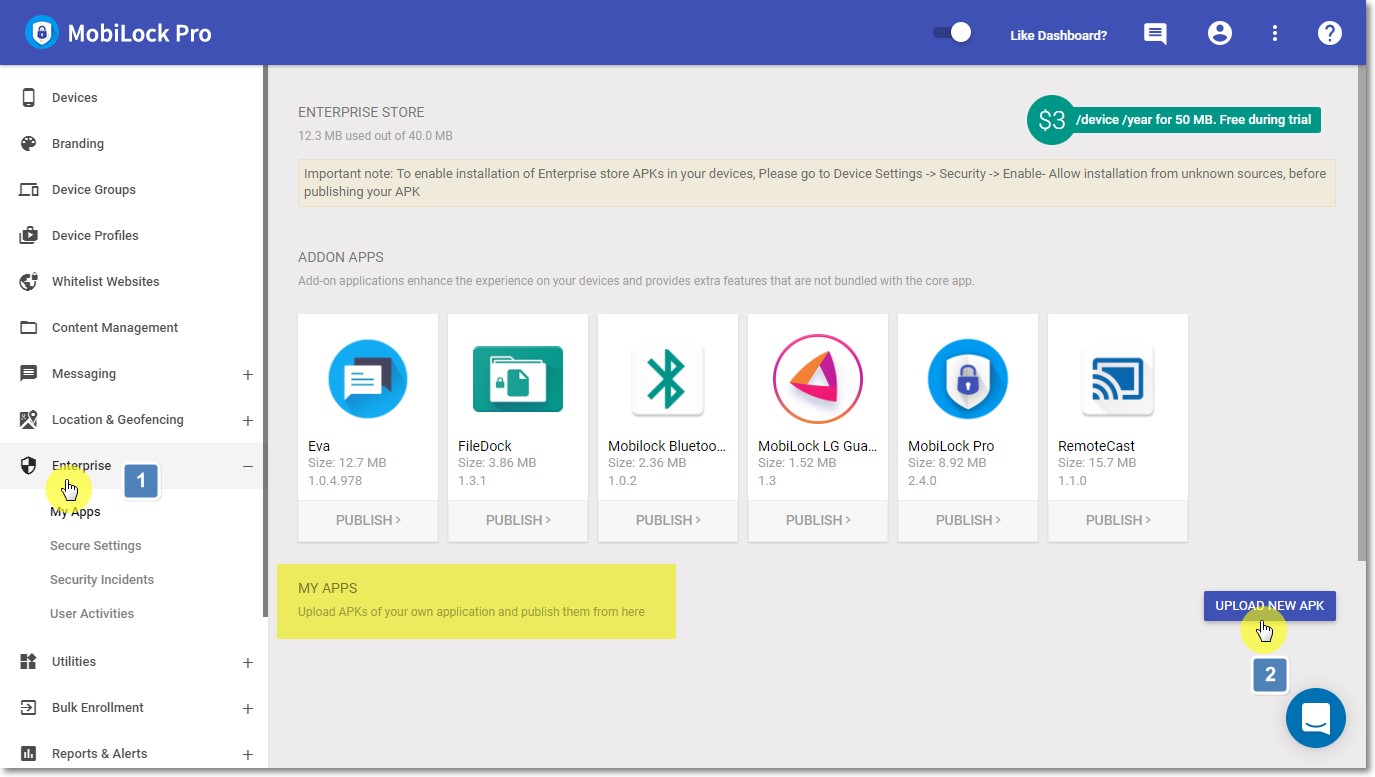The width and height of the screenshot is (1375, 777).
Task: Click the MobiLock Pro logo icon
Action: pos(41,33)
